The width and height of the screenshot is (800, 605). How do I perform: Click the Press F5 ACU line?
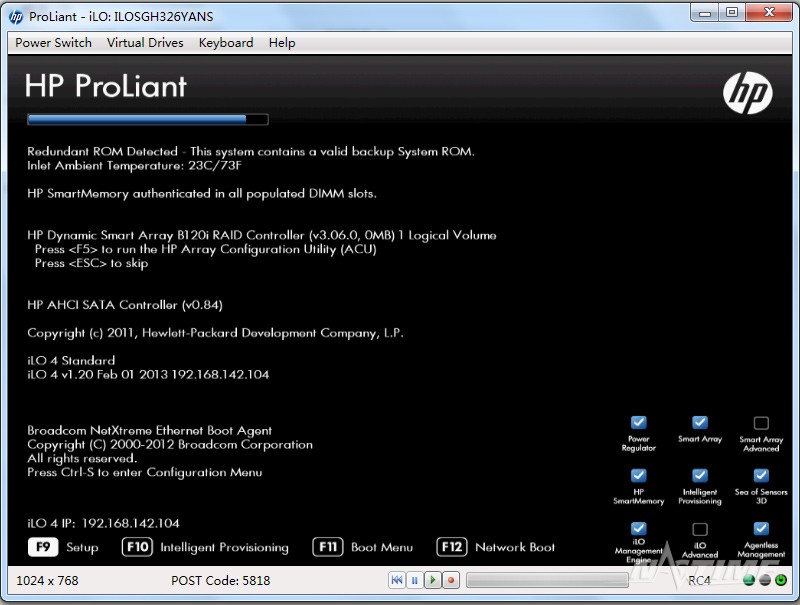point(206,249)
